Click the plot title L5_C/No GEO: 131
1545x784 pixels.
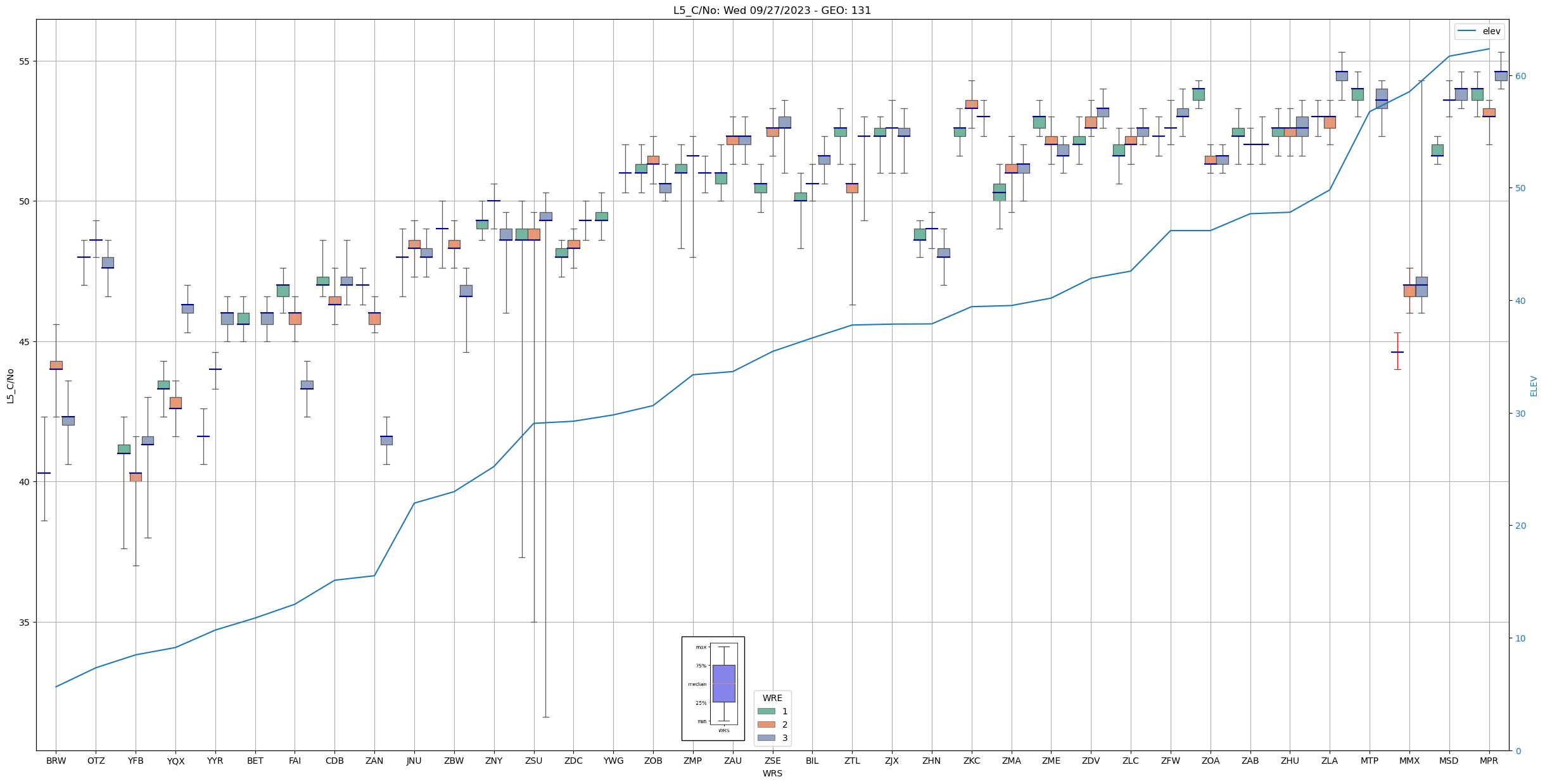pos(772,10)
